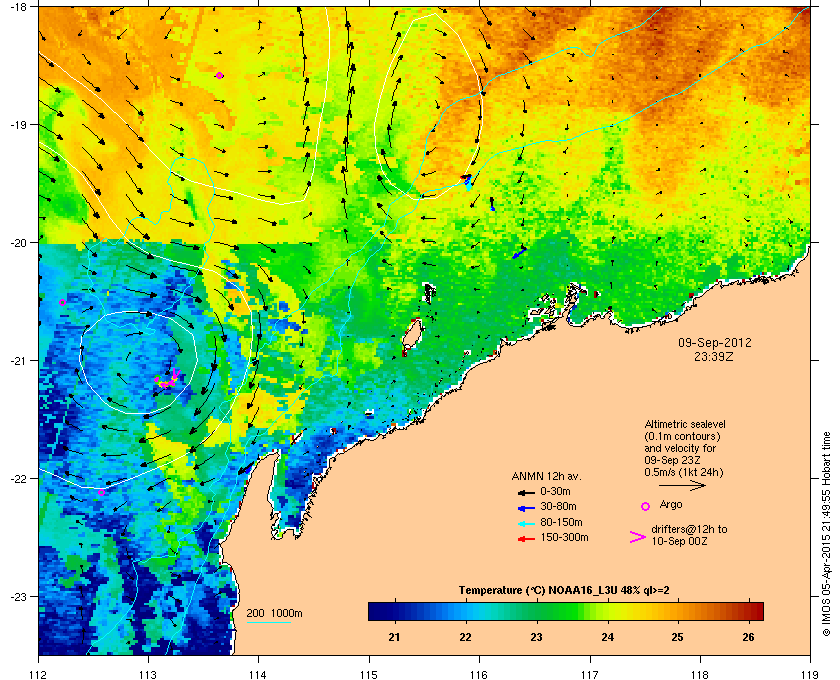This screenshot has height=680, width=840.
Task: Click the cyan 200 1000m isobath legend line
Action: click(x=269, y=623)
